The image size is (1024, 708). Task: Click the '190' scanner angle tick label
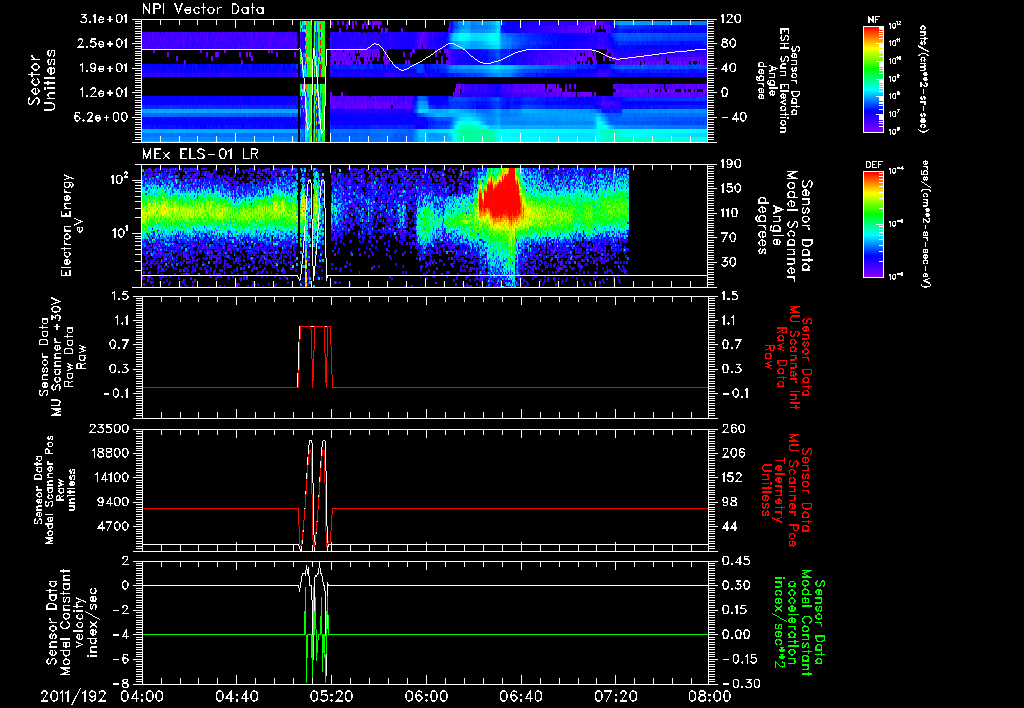(731, 164)
